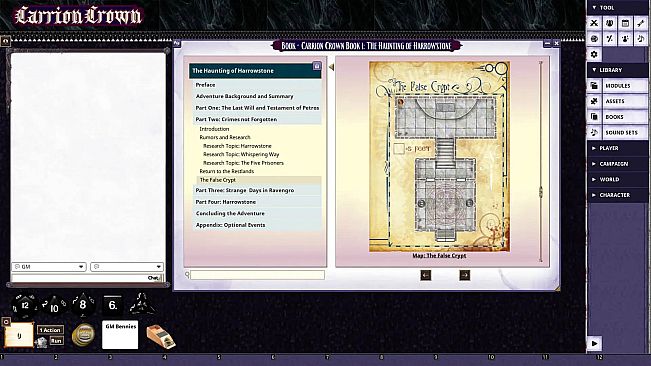Click the chat message input field

pyautogui.click(x=79, y=278)
